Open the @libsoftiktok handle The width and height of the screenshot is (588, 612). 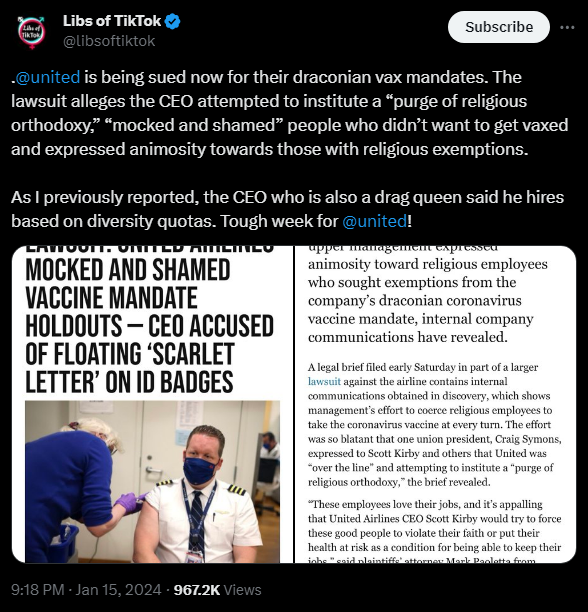tap(109, 41)
